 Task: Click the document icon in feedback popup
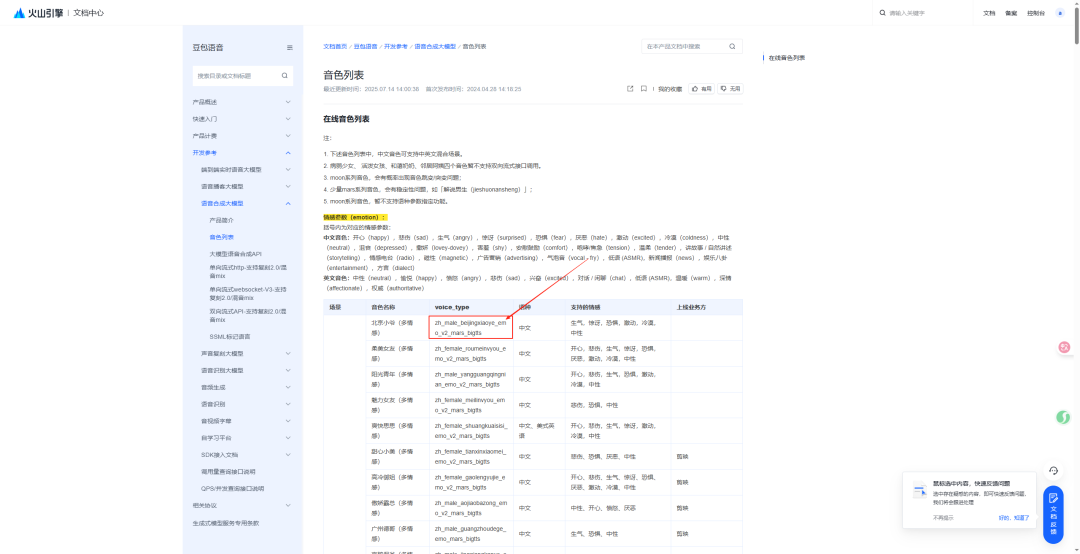tap(920, 491)
